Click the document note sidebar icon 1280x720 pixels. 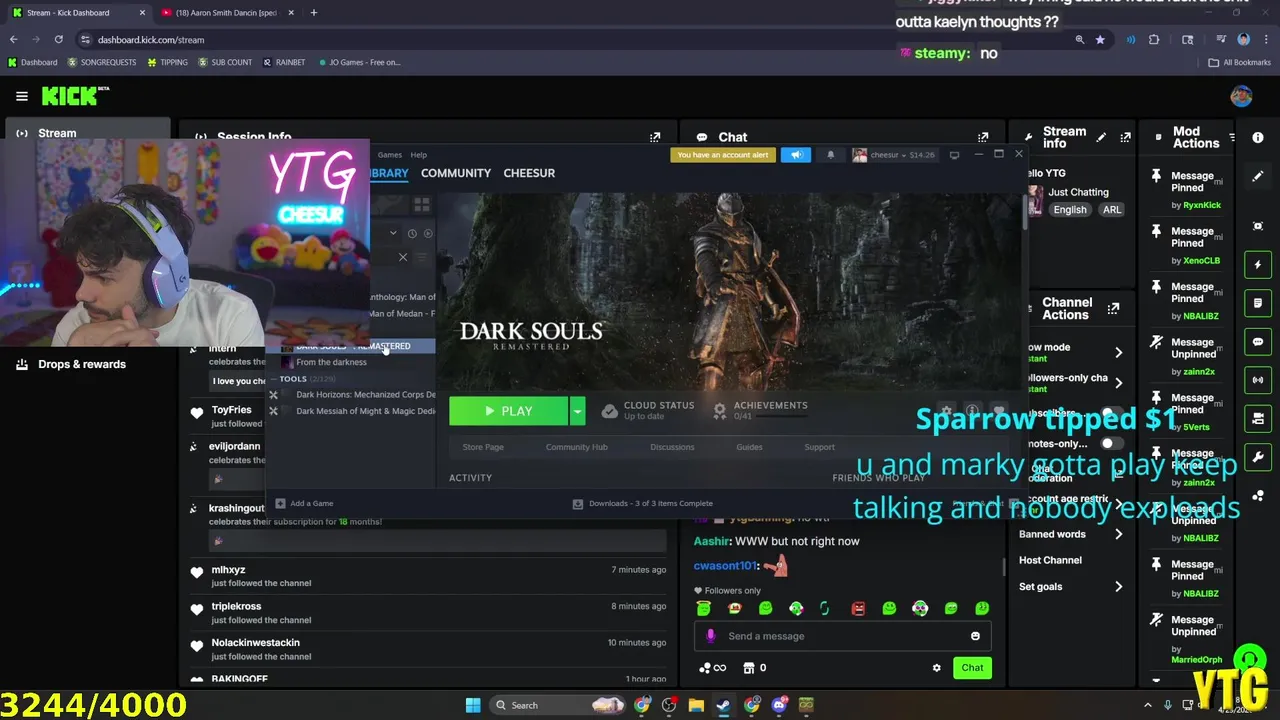click(x=1258, y=303)
